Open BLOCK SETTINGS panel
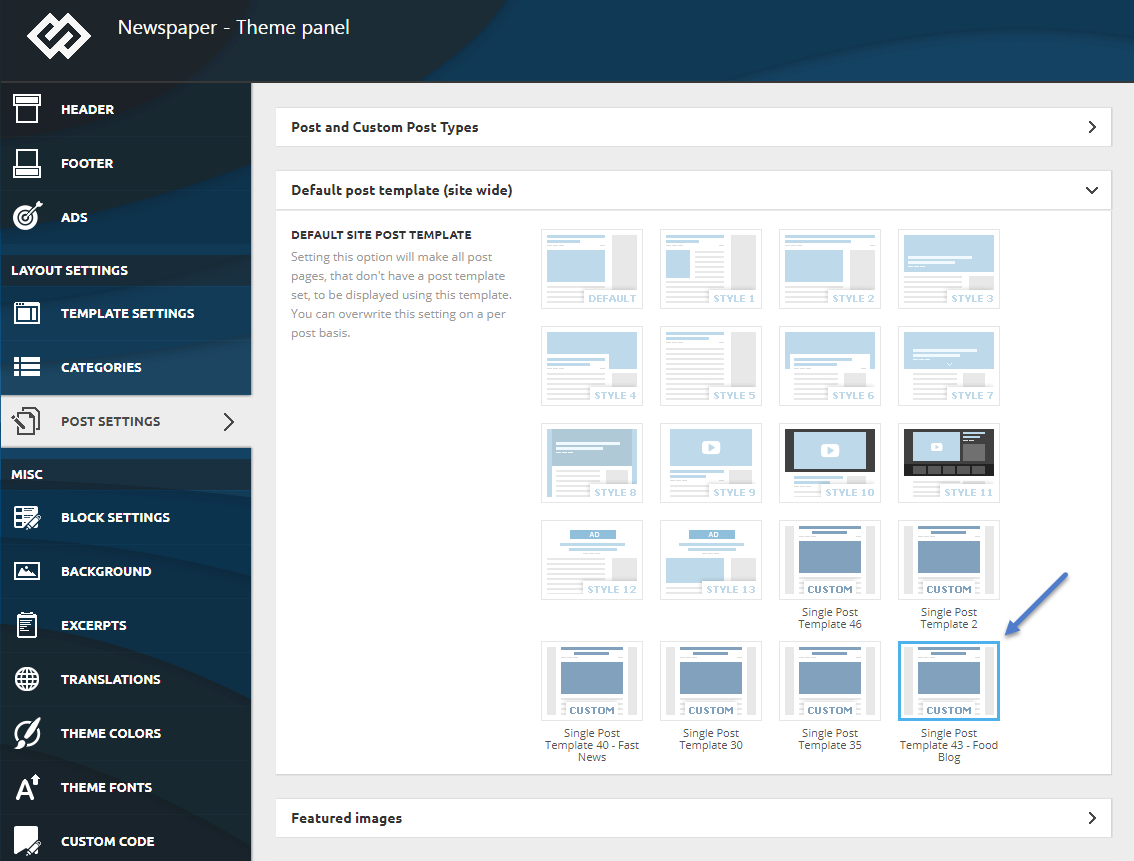This screenshot has height=861, width=1134. 126,518
